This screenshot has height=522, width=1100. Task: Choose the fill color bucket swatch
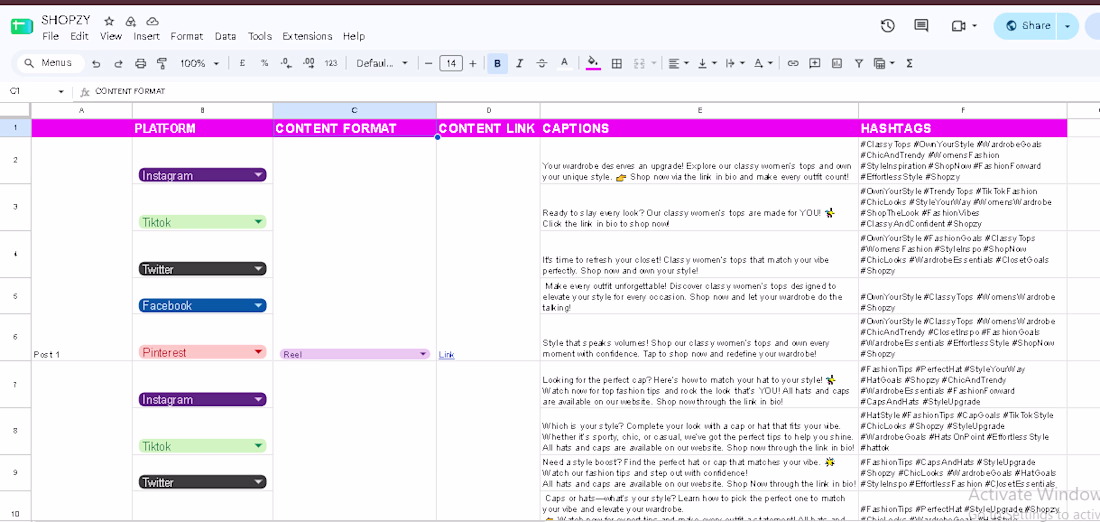pyautogui.click(x=593, y=63)
